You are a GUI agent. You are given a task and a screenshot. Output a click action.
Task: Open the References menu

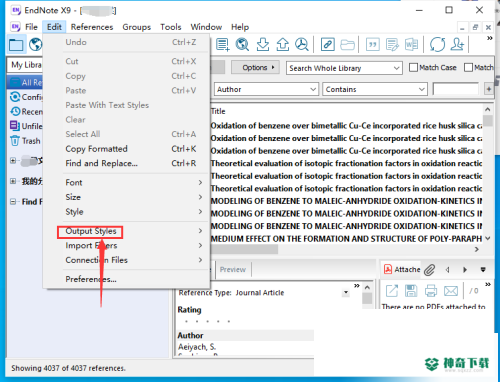click(x=92, y=27)
